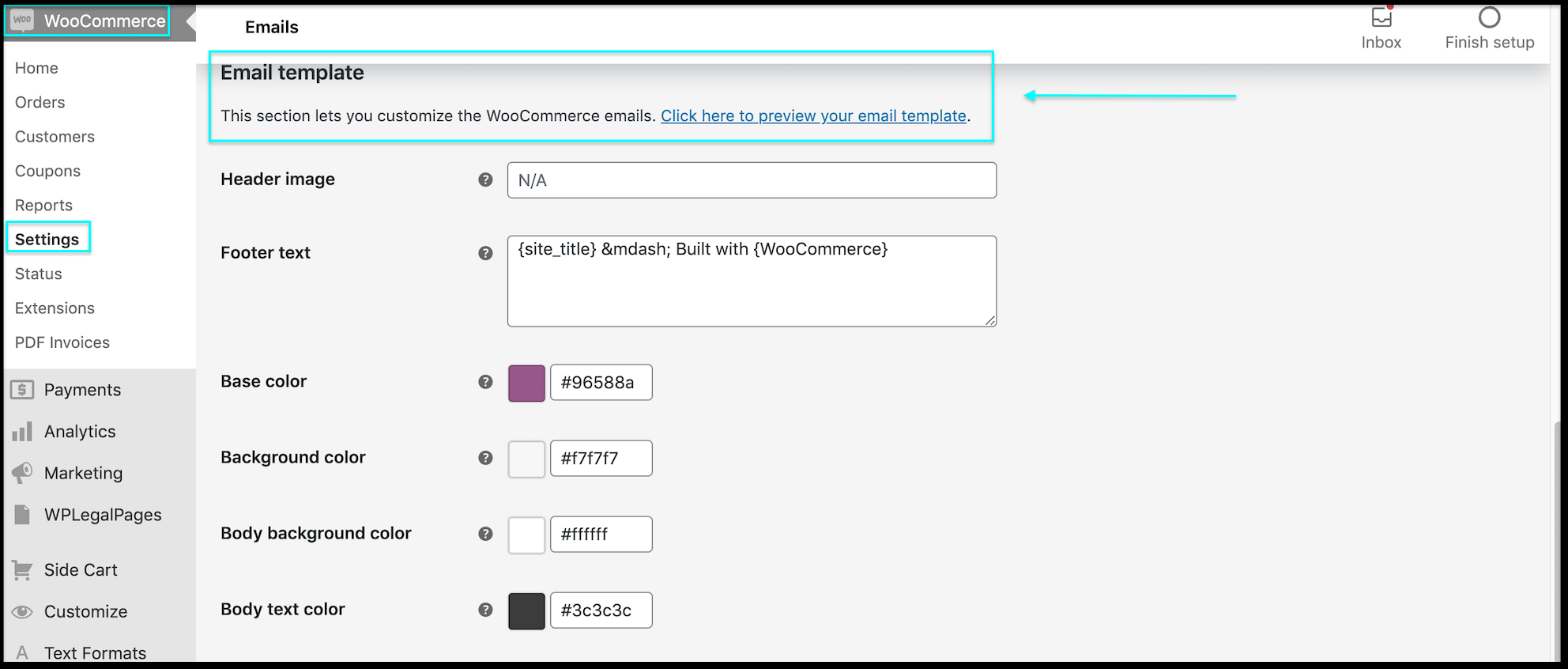Open WooCommerce Settings submenu item
This screenshot has height=669, width=1568.
point(47,240)
